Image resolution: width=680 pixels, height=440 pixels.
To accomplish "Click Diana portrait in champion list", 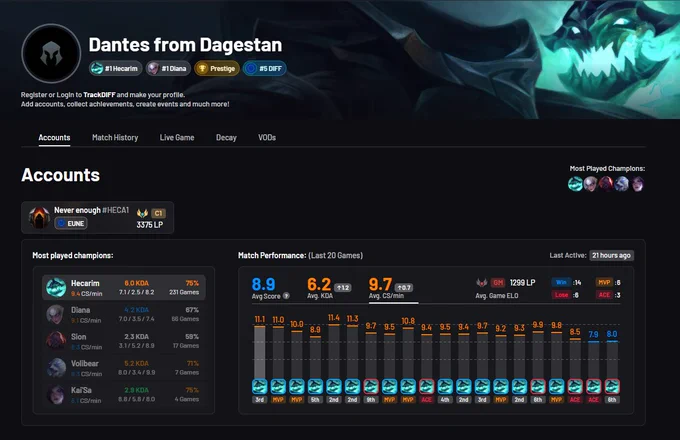I will pyautogui.click(x=56, y=314).
